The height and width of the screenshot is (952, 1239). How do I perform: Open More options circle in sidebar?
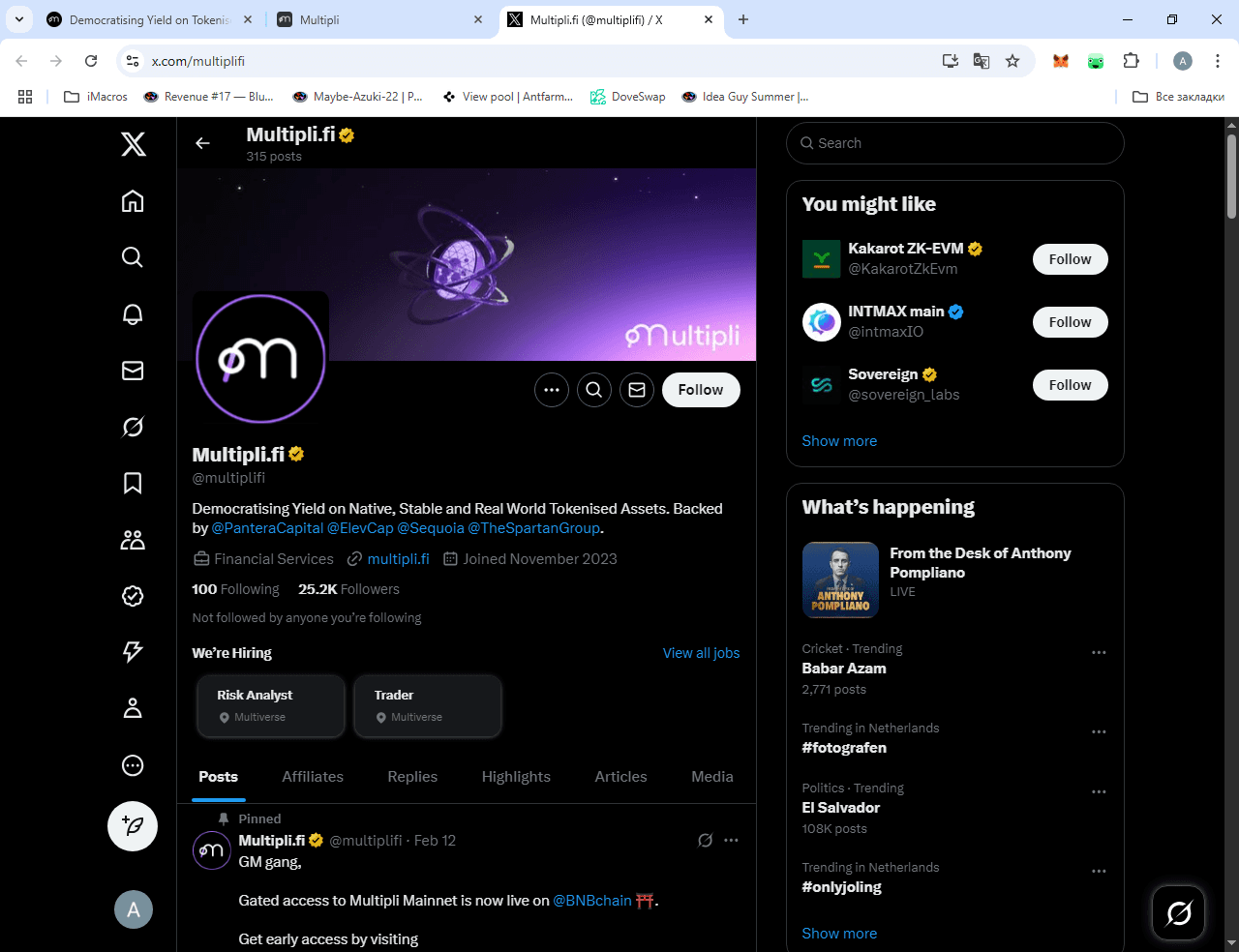[133, 765]
